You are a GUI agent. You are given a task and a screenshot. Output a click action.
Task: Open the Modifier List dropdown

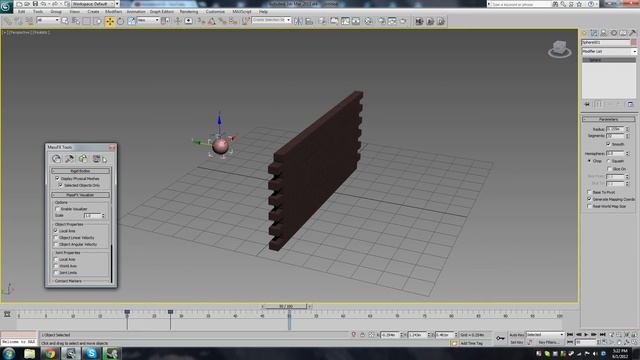609,51
